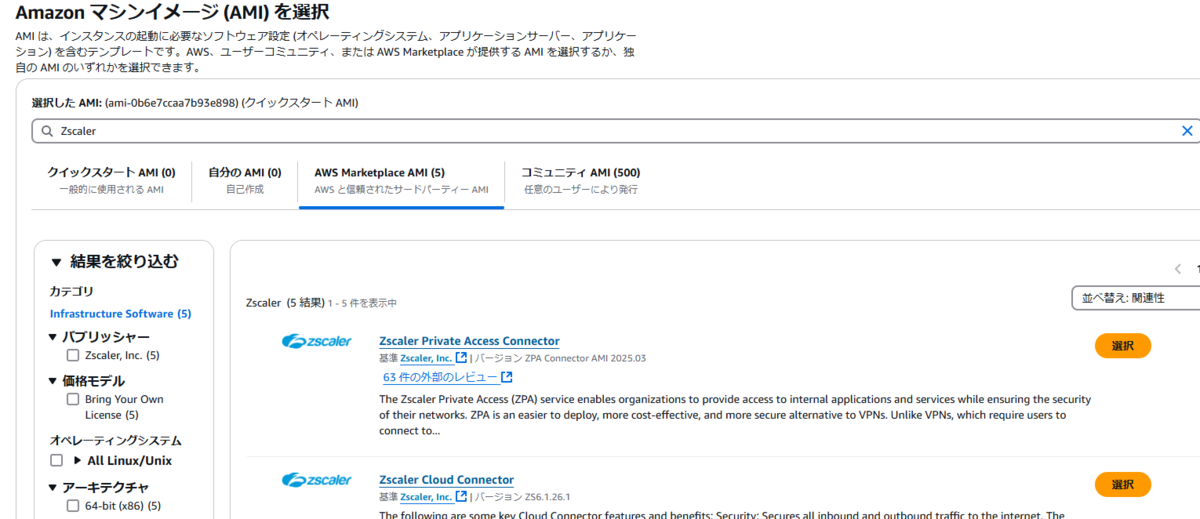Click the Zscaler (5 結果) results count text

285,302
